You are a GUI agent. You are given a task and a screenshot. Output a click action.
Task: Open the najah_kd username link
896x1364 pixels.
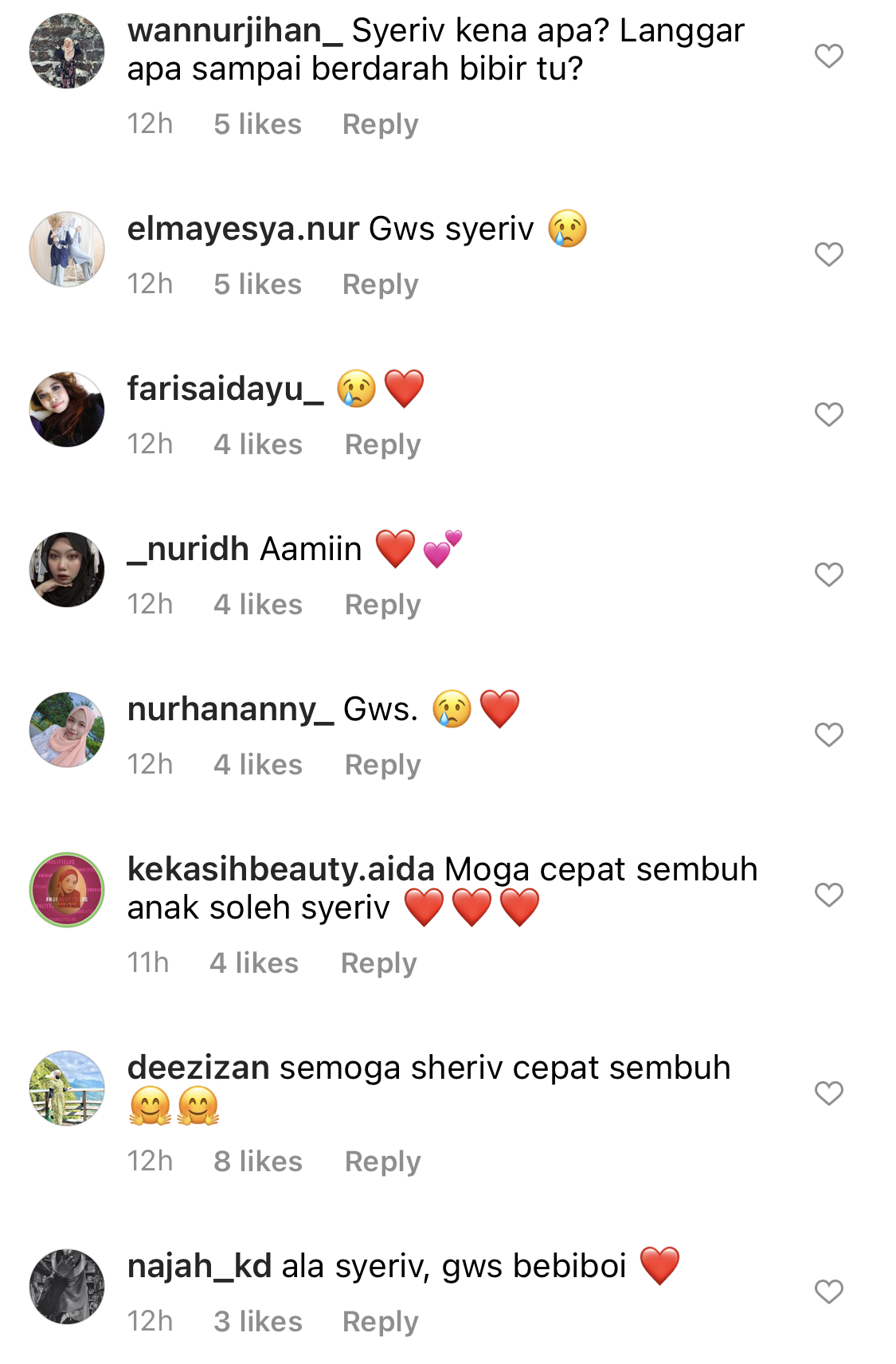click(x=199, y=1266)
